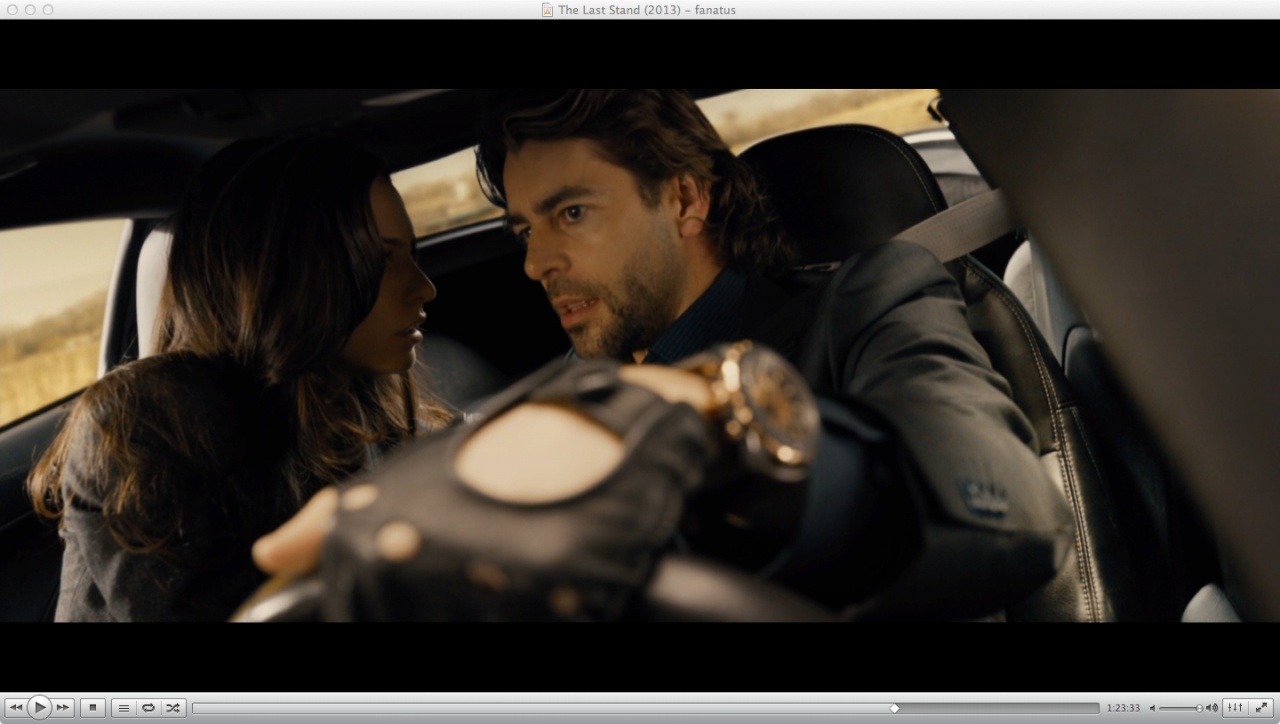Image resolution: width=1280 pixels, height=724 pixels.
Task: Open the audio effects equalizer panel
Action: click(x=1235, y=708)
